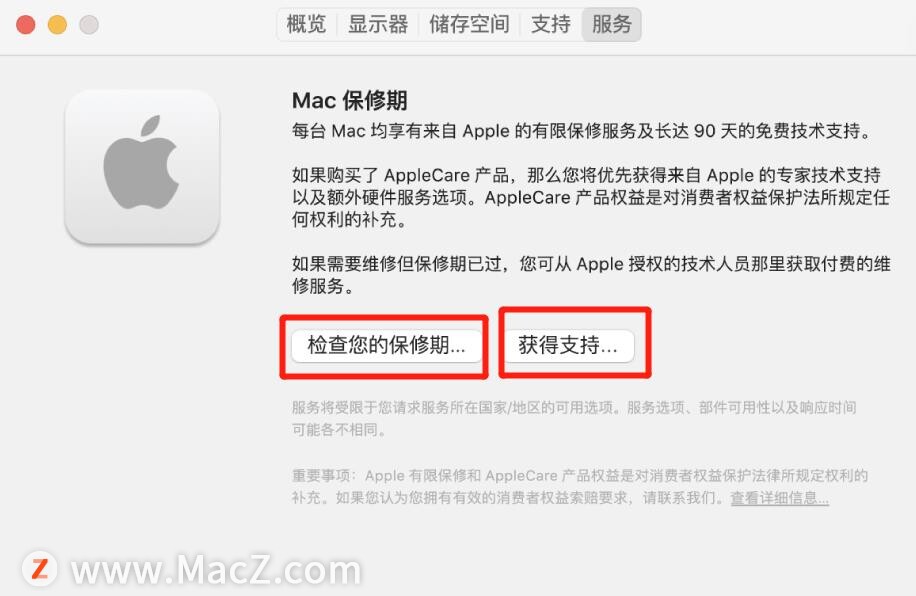The height and width of the screenshot is (596, 916).
Task: Click the www.MacZ.com watermark text
Action: [216, 570]
